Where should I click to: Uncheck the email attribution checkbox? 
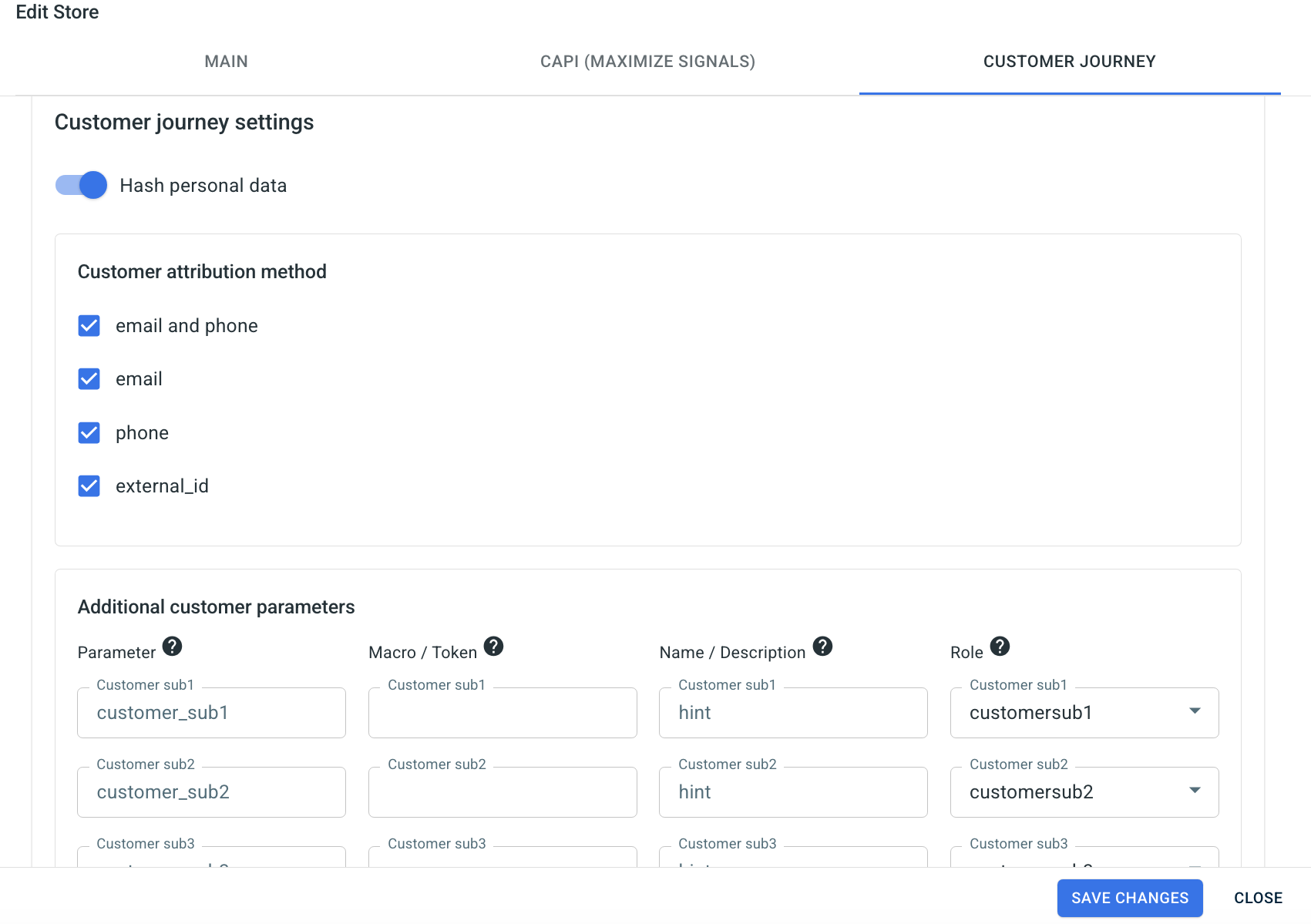[x=89, y=379]
